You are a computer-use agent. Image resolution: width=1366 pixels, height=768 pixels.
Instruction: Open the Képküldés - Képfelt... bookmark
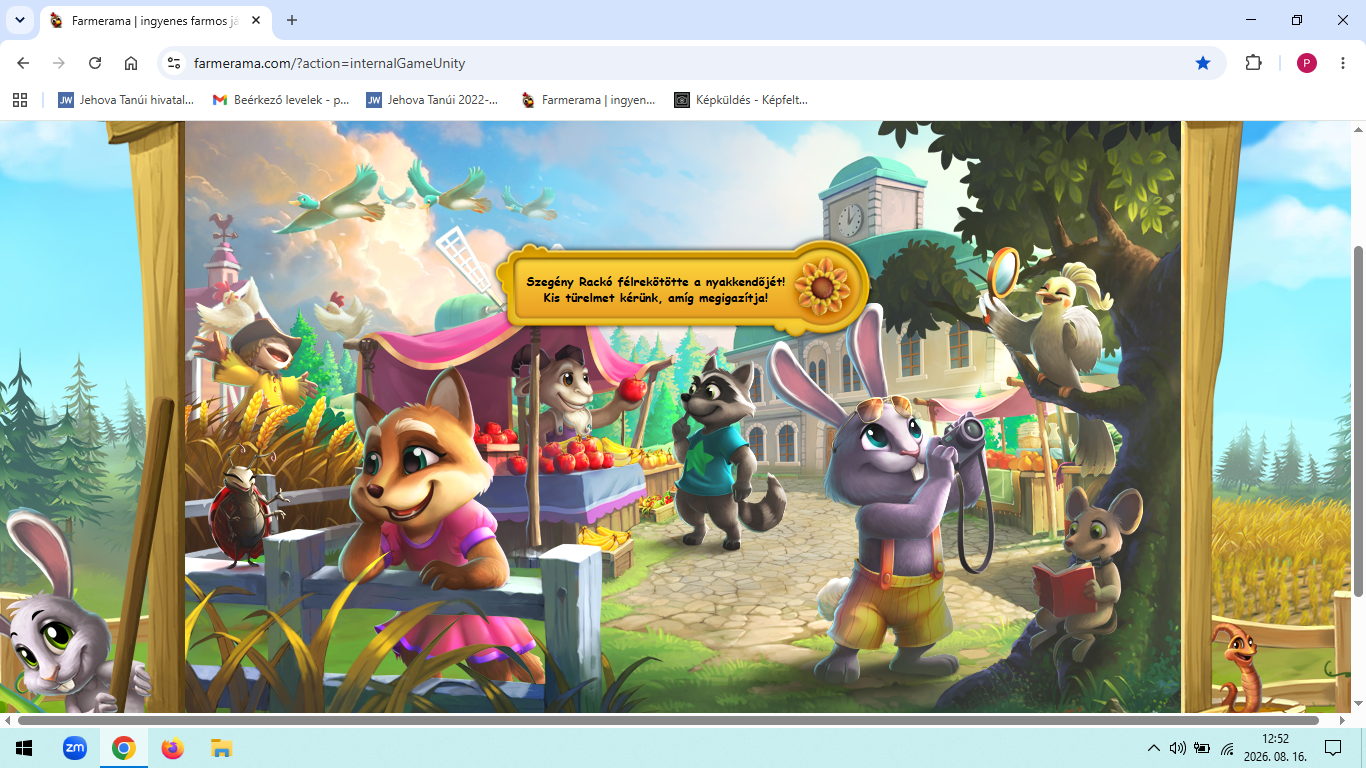(x=741, y=100)
